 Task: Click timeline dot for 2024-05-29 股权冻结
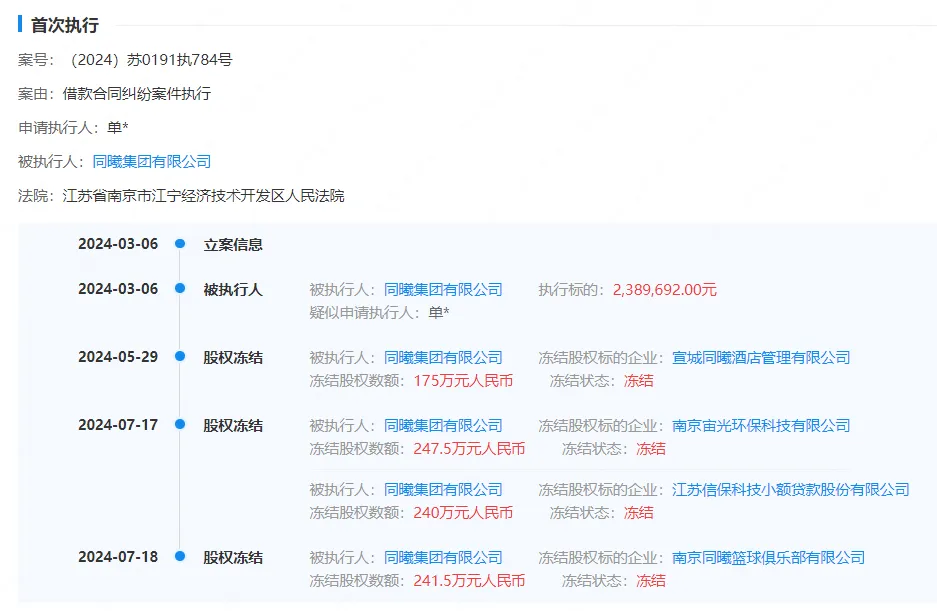(x=180, y=356)
